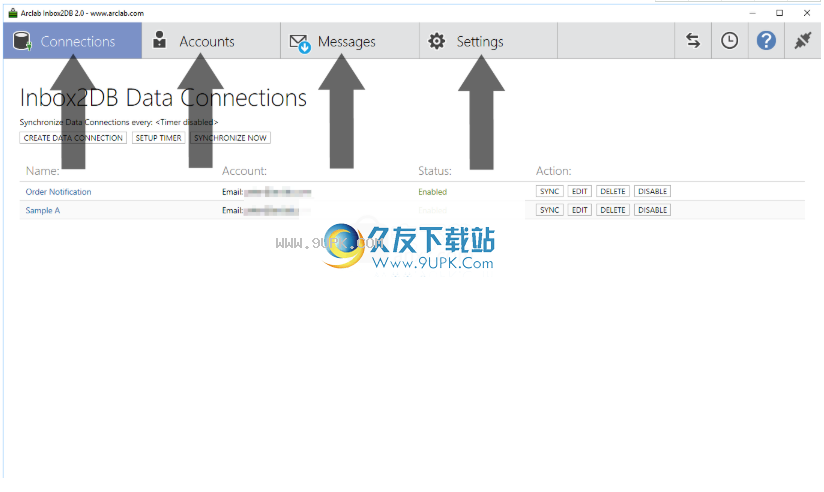Click the Sample A Email account cell

[261, 210]
